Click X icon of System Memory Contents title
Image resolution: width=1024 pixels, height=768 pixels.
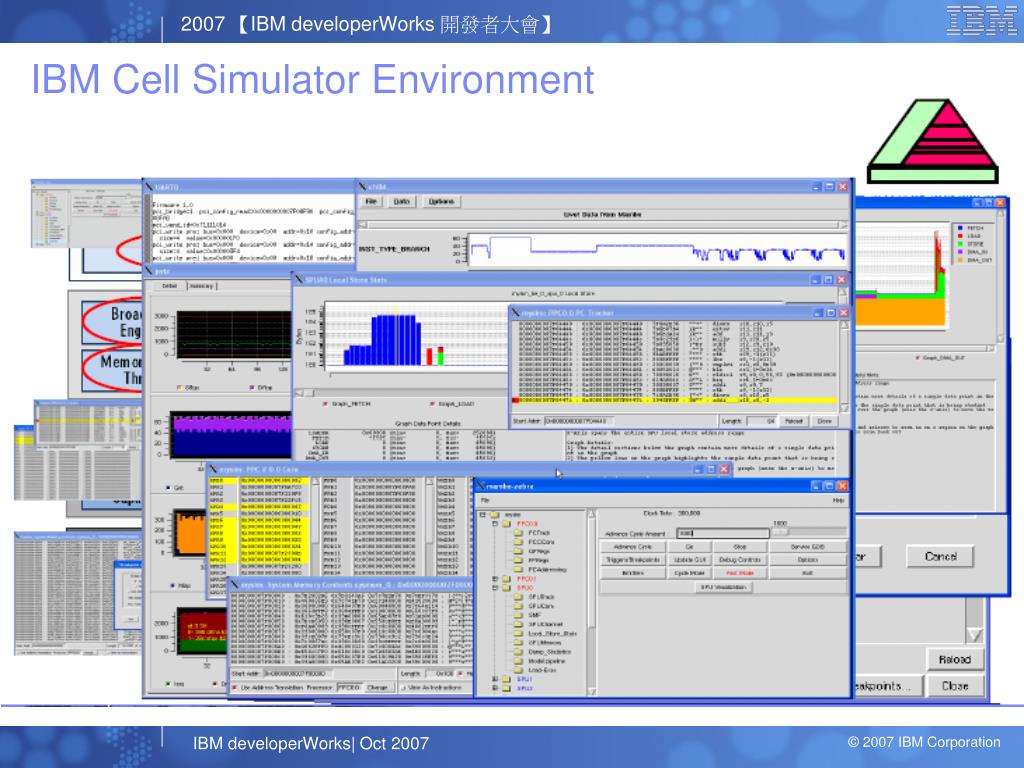tap(234, 584)
